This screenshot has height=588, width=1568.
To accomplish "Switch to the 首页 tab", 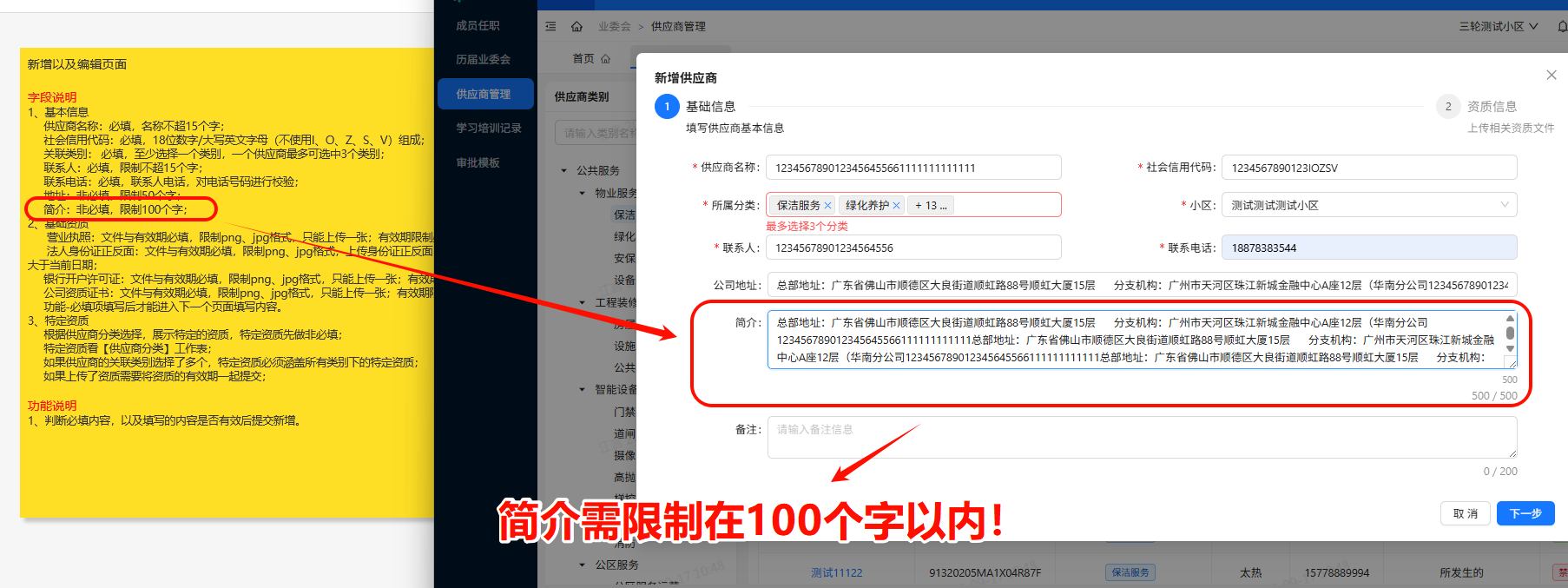I will tap(591, 59).
